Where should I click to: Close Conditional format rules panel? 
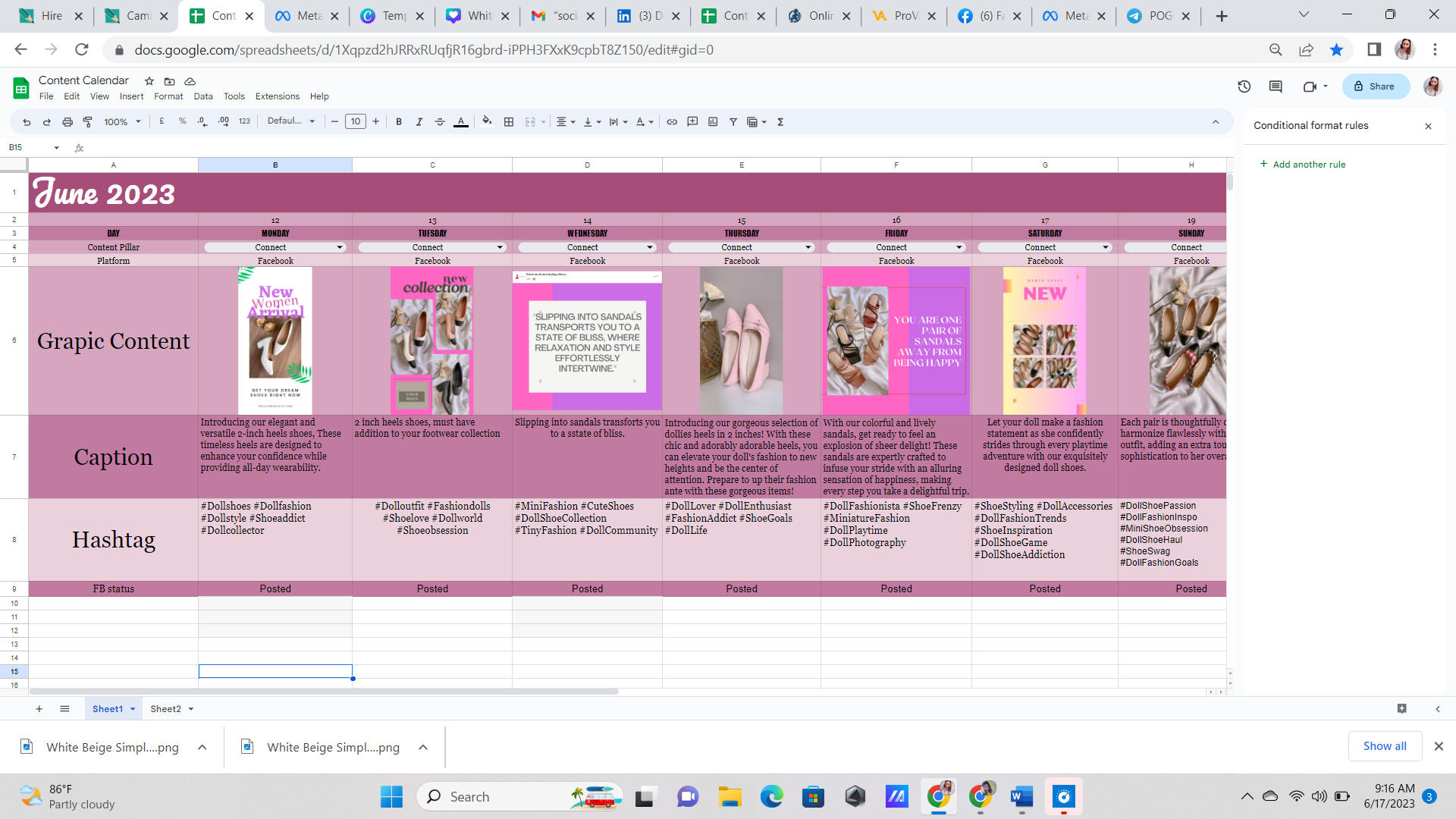pyautogui.click(x=1428, y=127)
